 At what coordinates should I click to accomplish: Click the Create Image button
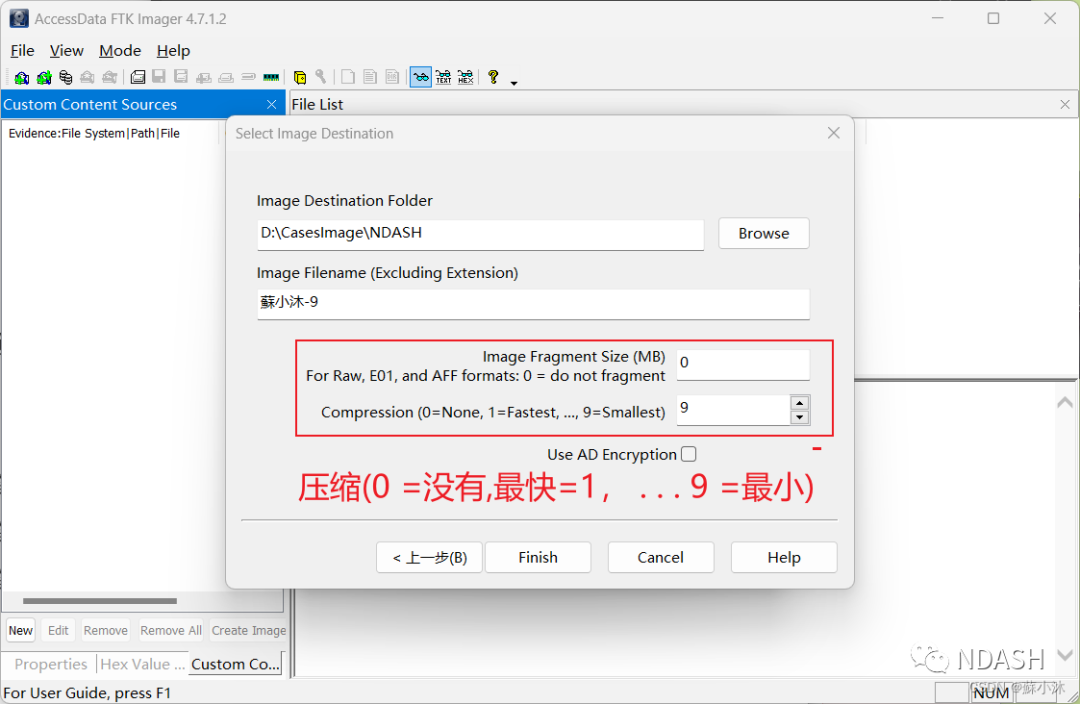(x=249, y=630)
